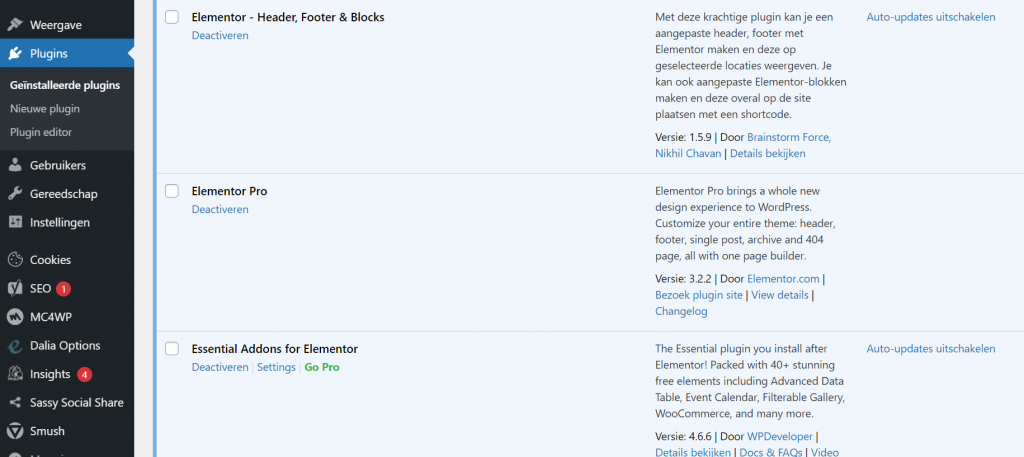The image size is (1024, 457).
Task: Click the Cookies icon in sidebar
Action: click(x=15, y=260)
